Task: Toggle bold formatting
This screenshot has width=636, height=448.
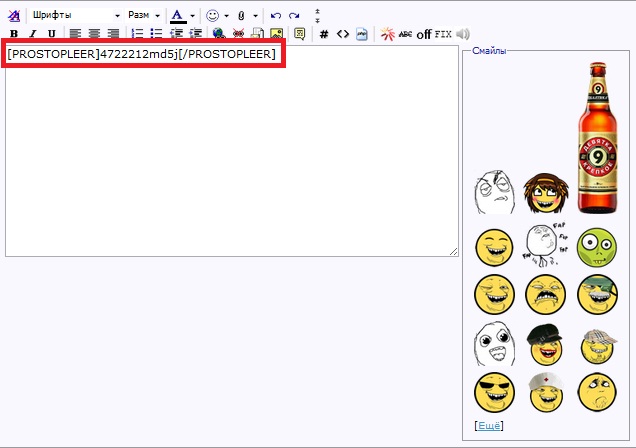Action: click(x=14, y=34)
